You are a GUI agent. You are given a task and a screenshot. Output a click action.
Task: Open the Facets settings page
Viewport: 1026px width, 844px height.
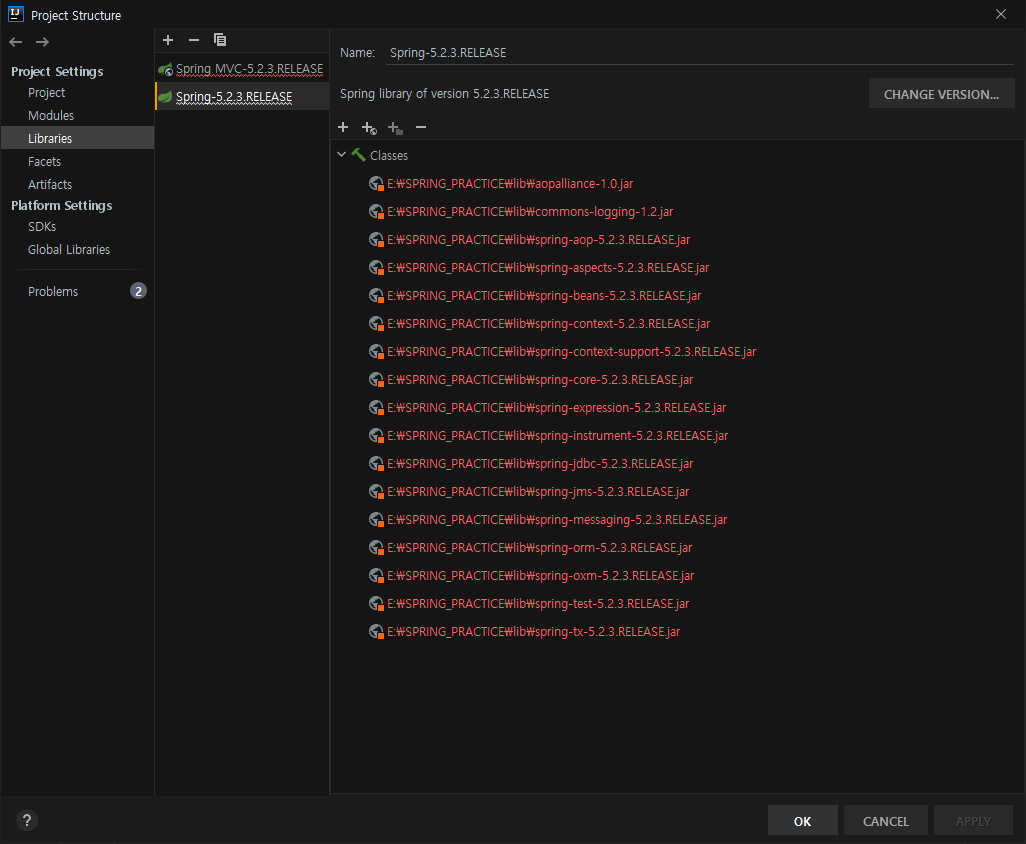[44, 162]
